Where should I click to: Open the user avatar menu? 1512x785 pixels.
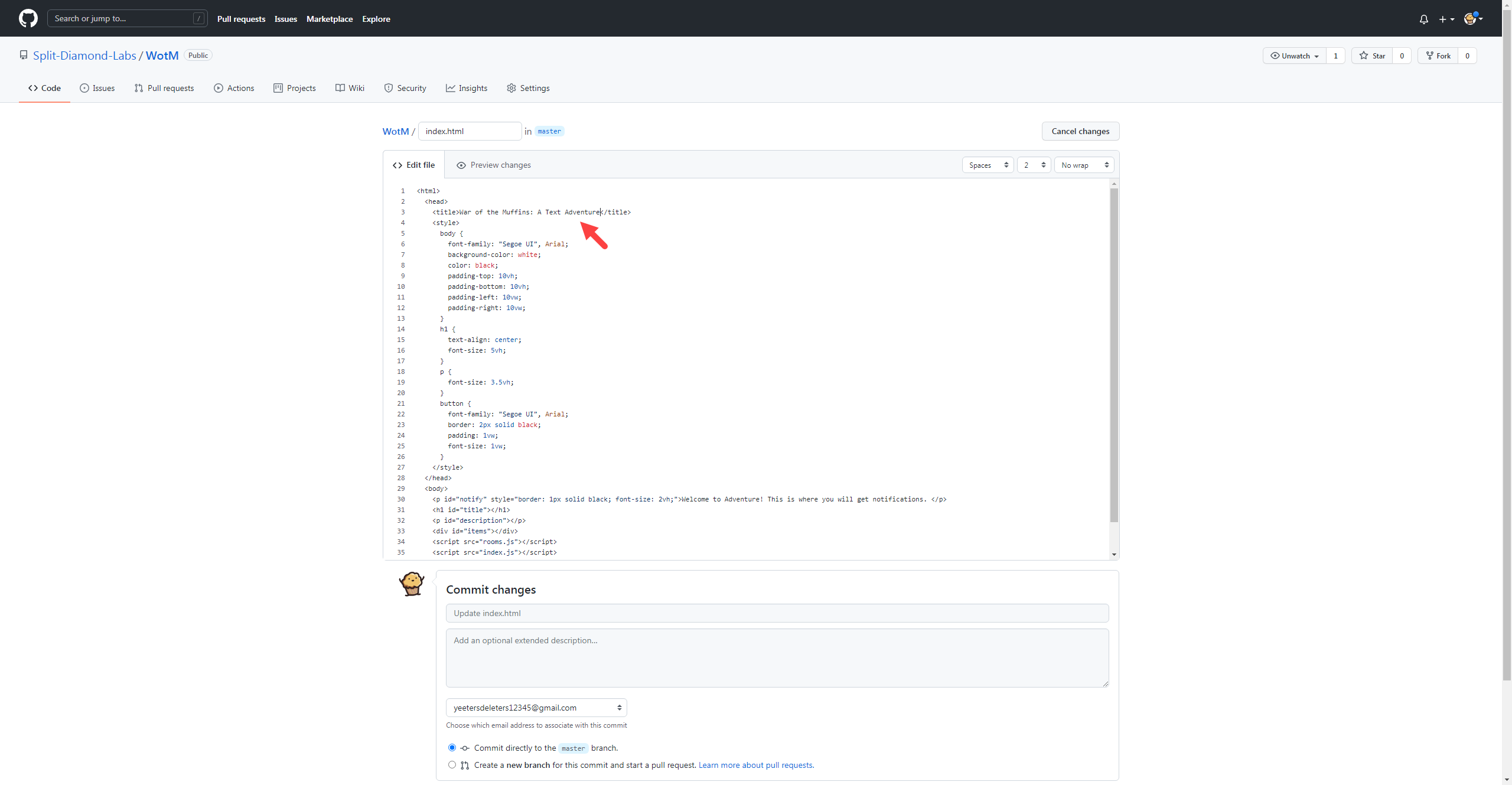1473,18
